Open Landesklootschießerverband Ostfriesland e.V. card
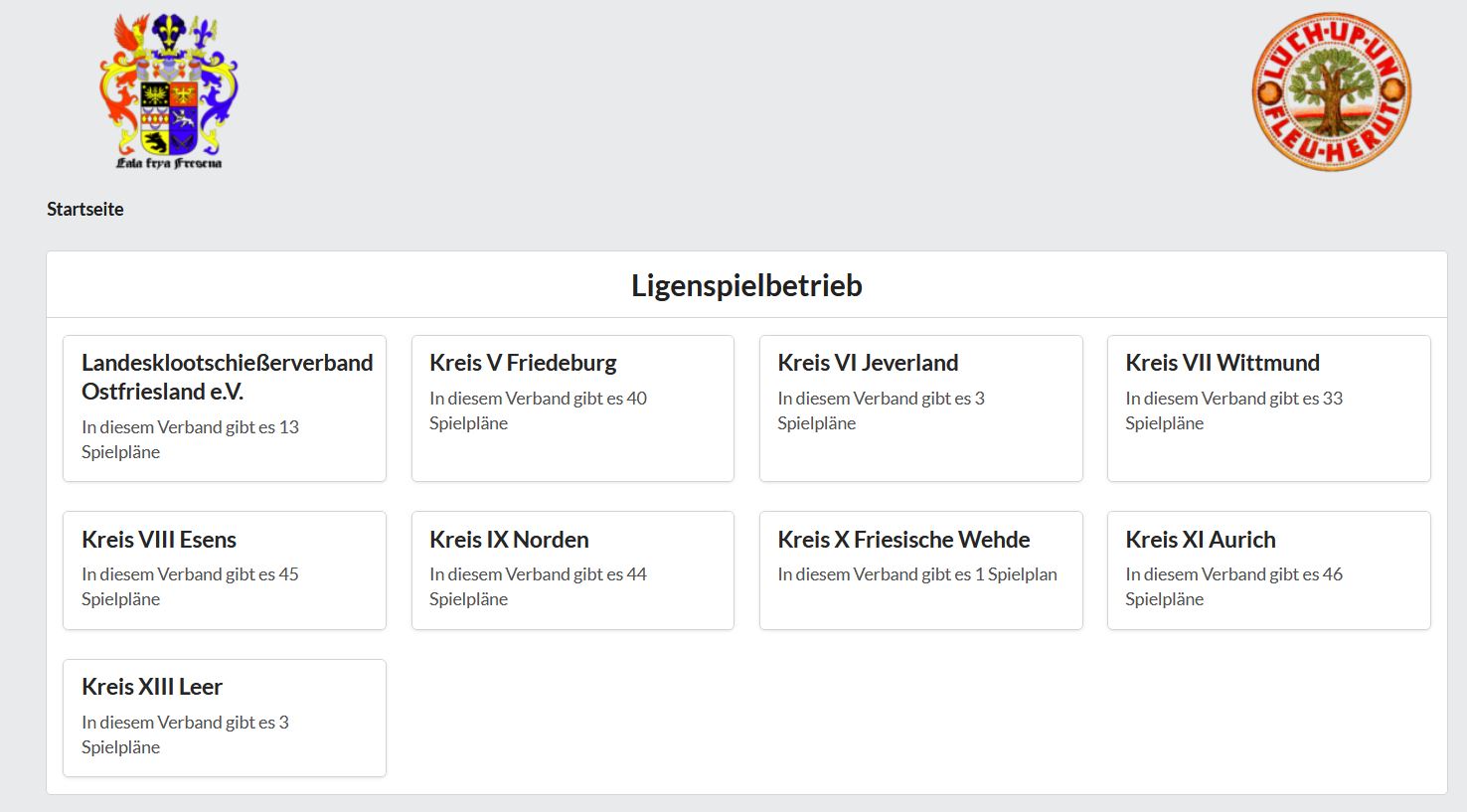This screenshot has width=1467, height=812. 227,377
